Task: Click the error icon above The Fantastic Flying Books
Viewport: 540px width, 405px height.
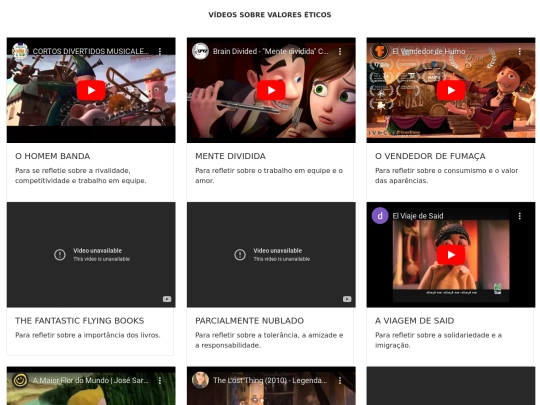Action: (x=60, y=255)
